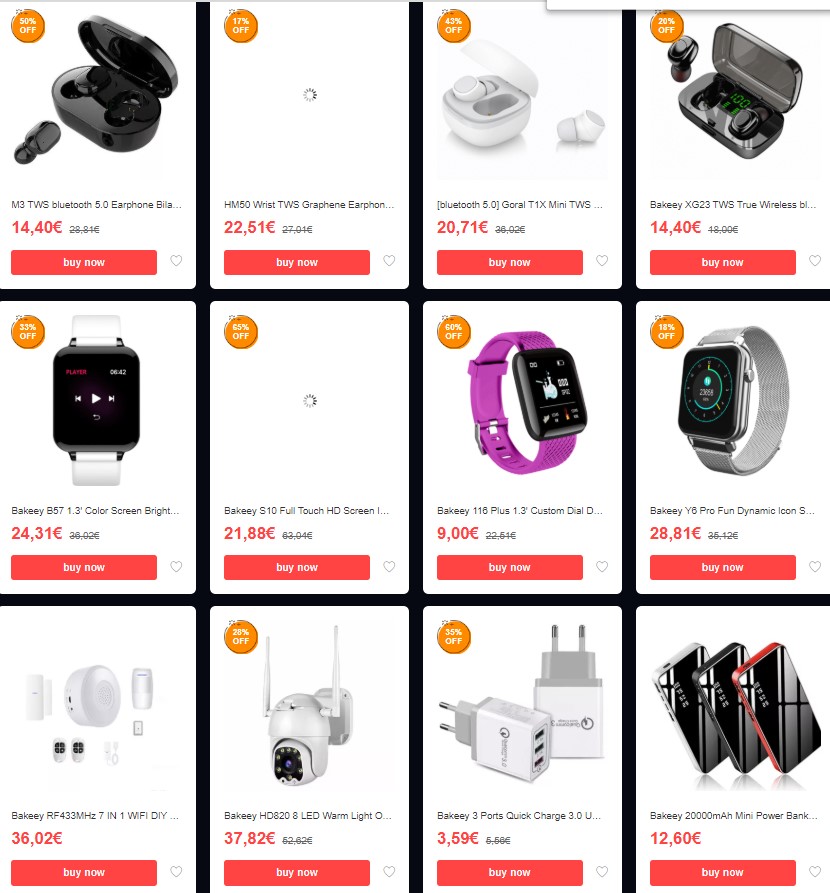This screenshot has height=893, width=830.
Task: Click heart icon for Bakeey S10 watch
Action: (x=389, y=567)
